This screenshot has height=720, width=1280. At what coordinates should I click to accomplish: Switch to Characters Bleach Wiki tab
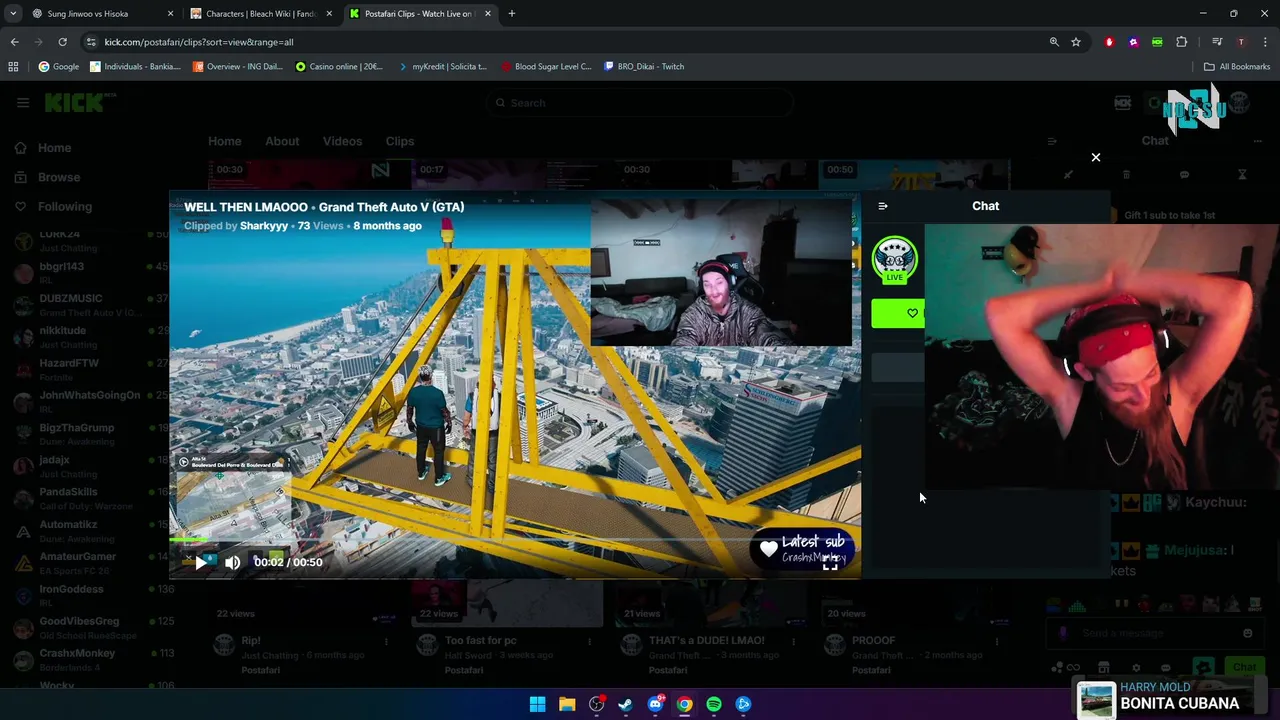coord(260,14)
